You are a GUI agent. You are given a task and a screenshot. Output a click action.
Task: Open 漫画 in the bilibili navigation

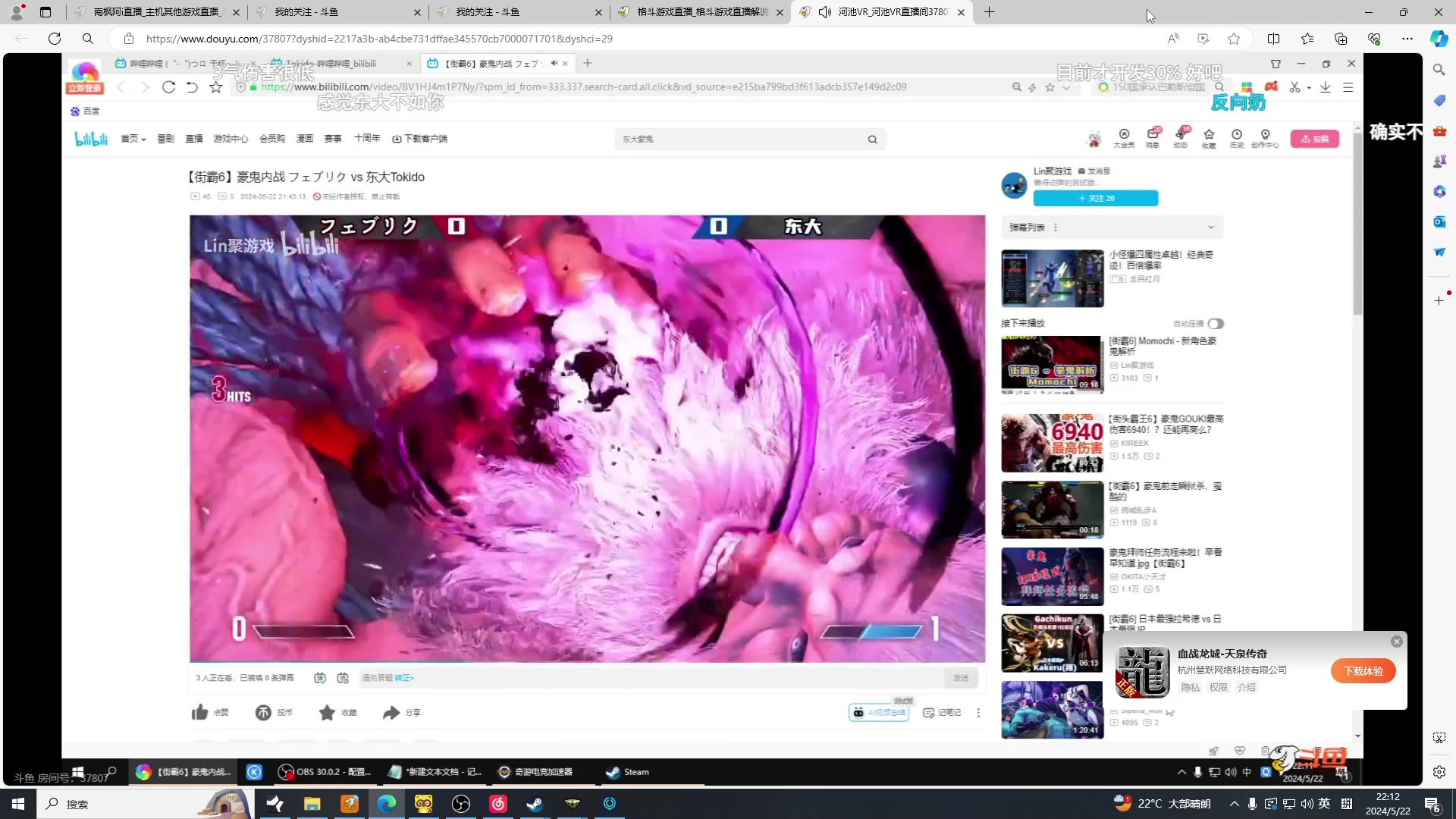click(305, 139)
